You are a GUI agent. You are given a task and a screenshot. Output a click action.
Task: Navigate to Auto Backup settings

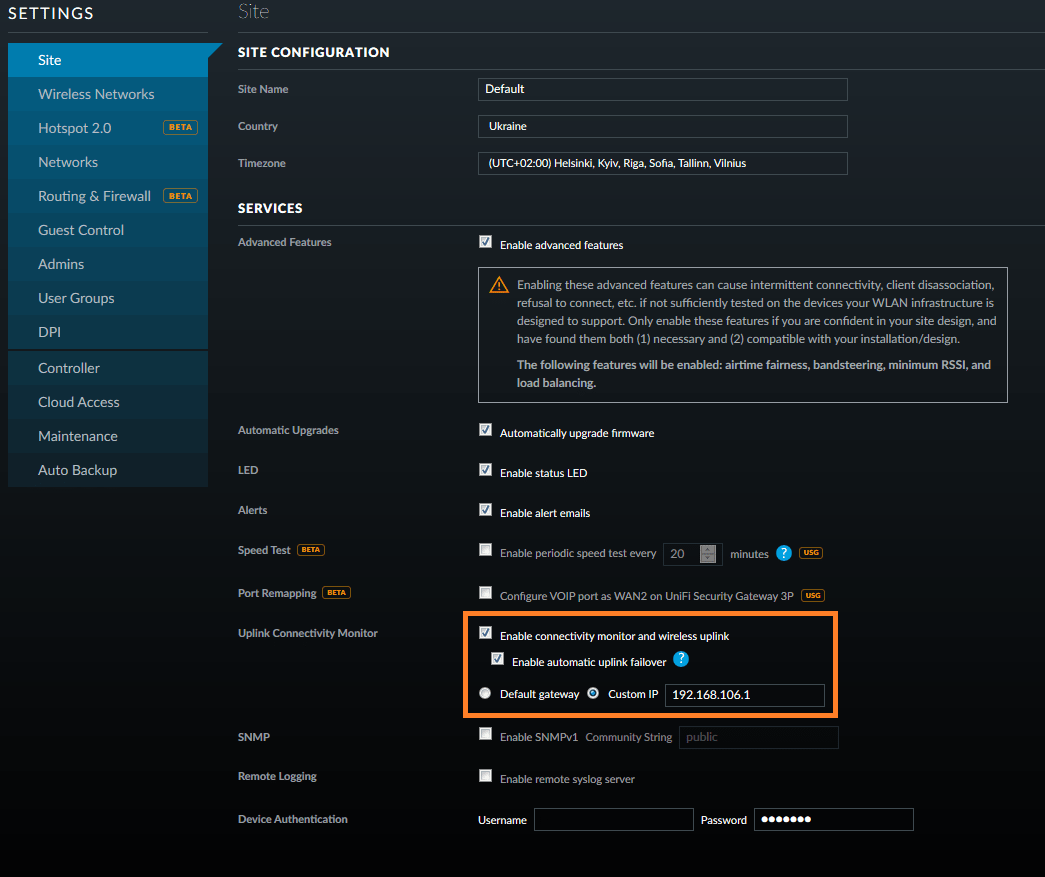coord(77,470)
